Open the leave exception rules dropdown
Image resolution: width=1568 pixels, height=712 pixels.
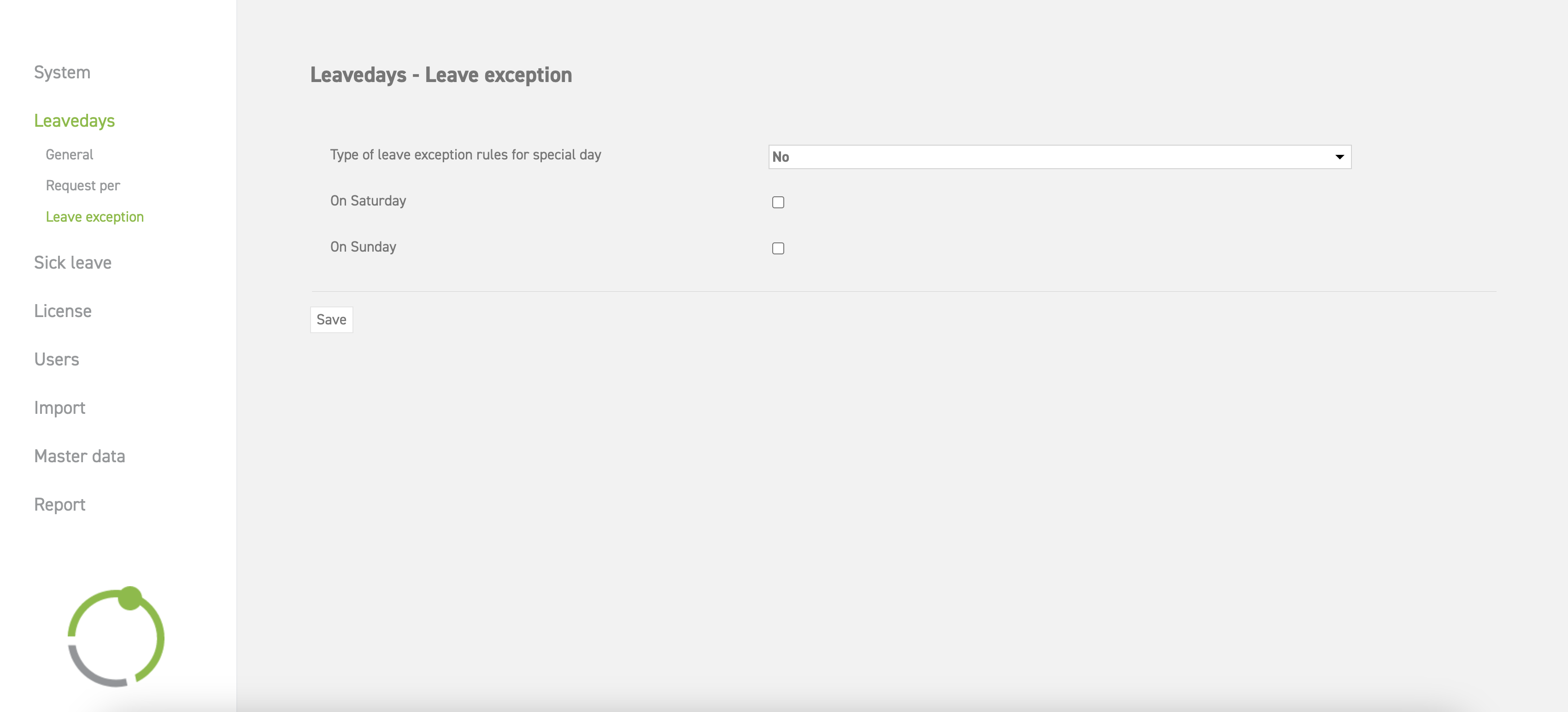pyautogui.click(x=1059, y=157)
